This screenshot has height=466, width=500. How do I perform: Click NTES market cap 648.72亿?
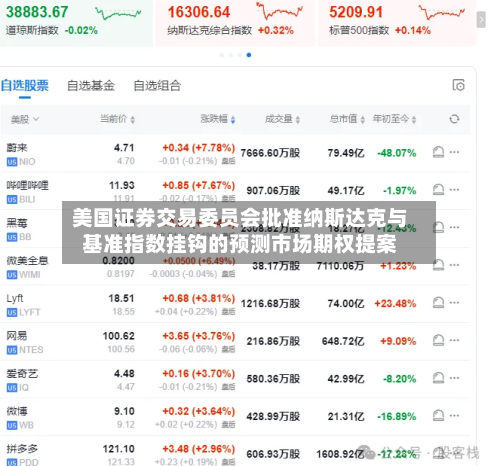[x=343, y=341]
